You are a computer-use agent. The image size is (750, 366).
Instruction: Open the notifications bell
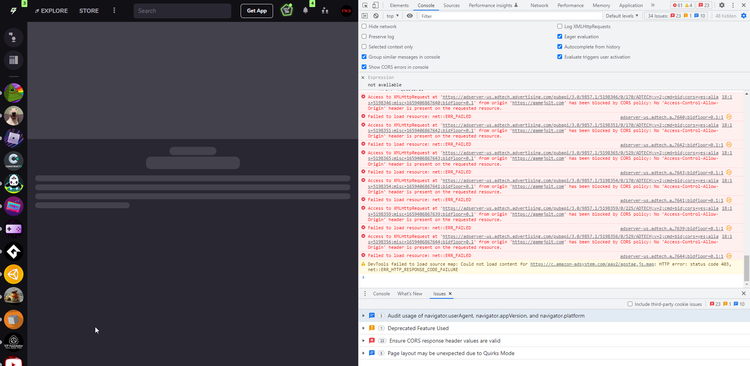coord(305,11)
